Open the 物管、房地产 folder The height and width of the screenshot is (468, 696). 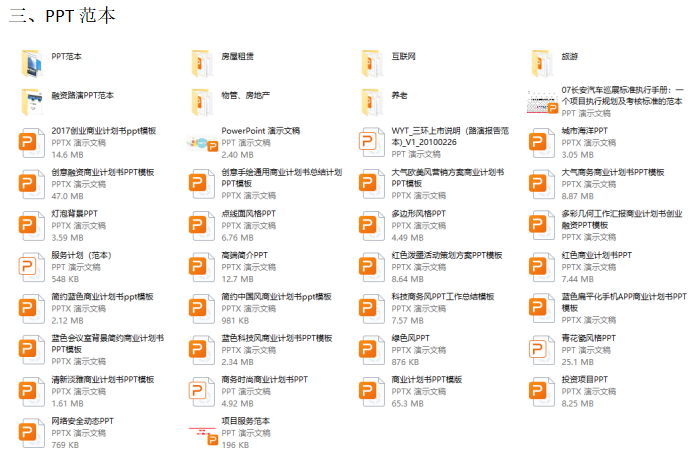coord(203,100)
